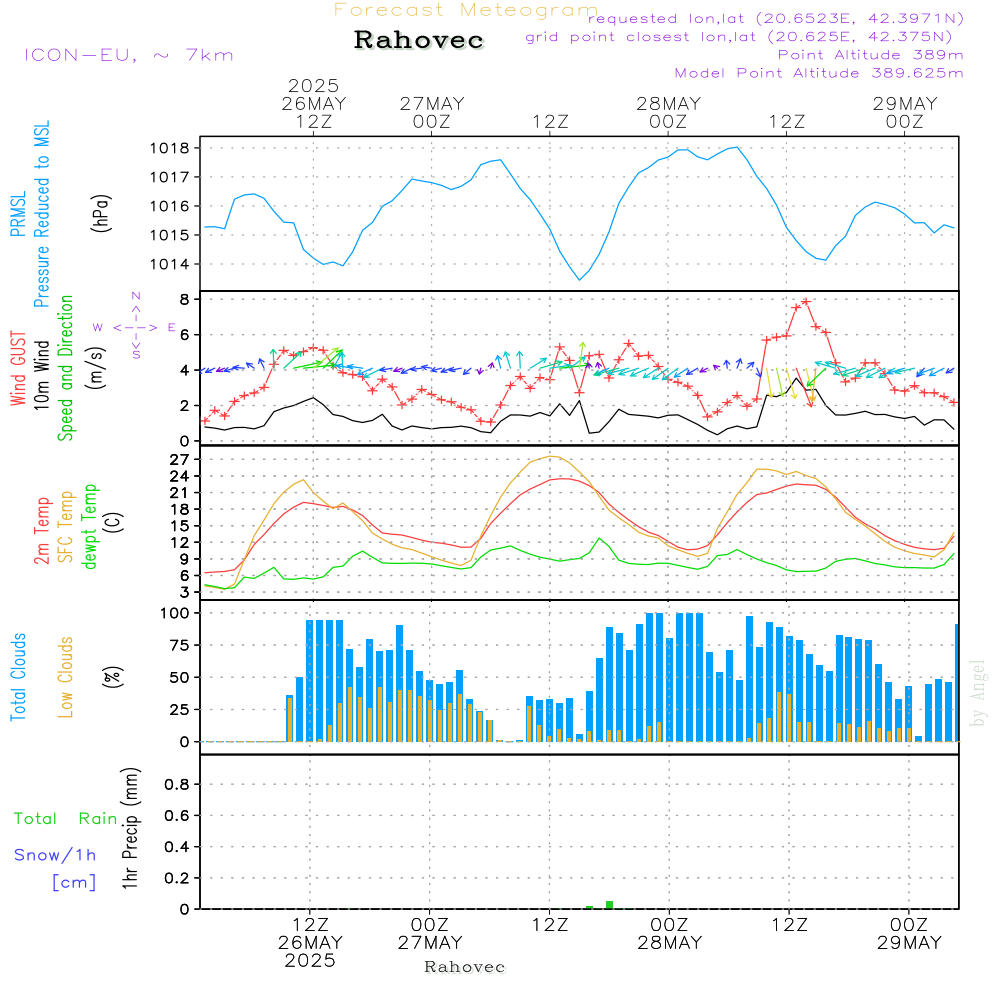Click 'Speed and Direction' green label
This screenshot has width=1000, height=1000.
point(65,368)
